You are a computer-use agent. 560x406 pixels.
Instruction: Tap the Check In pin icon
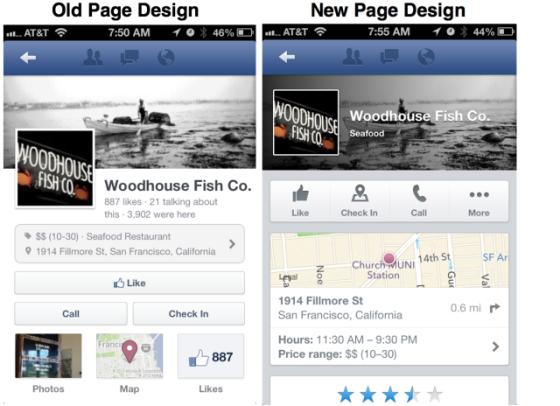tap(360, 194)
